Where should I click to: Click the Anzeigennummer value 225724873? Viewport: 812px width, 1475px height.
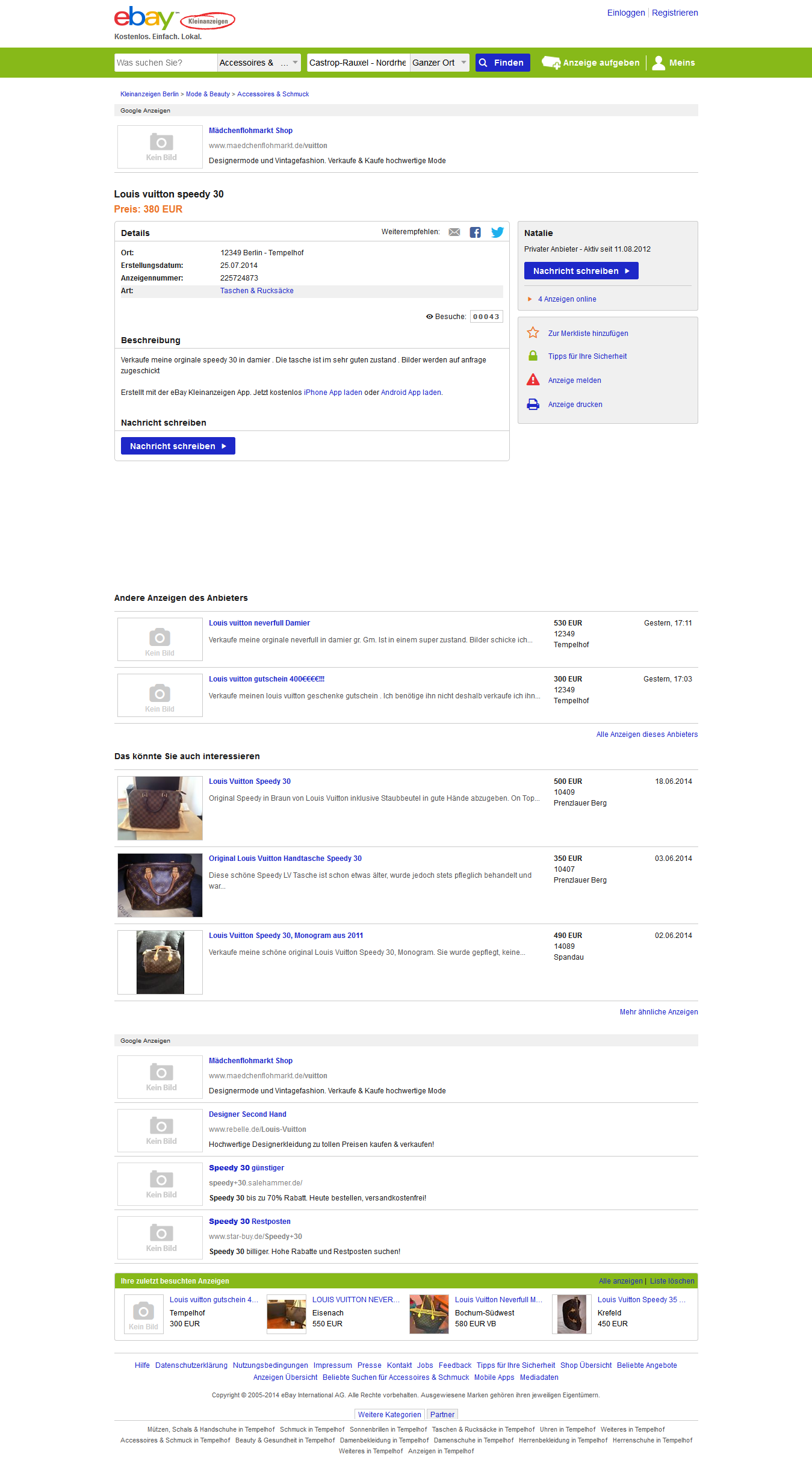(239, 278)
